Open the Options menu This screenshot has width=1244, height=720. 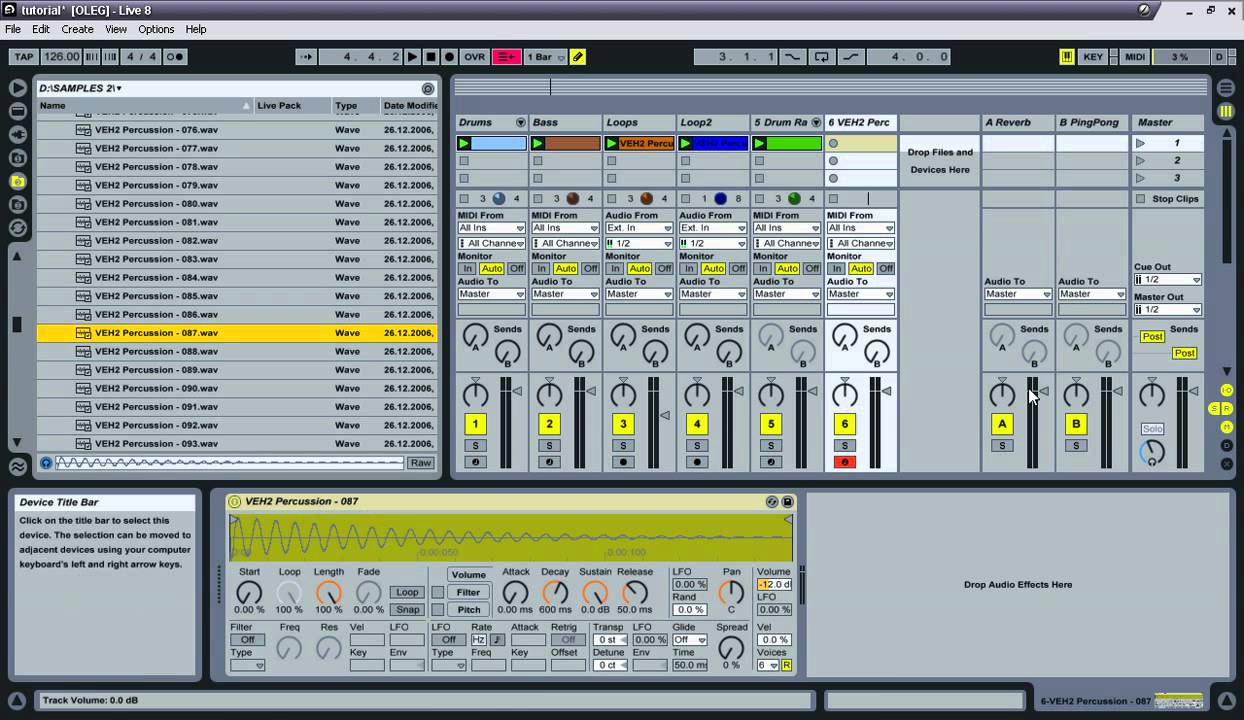[156, 30]
